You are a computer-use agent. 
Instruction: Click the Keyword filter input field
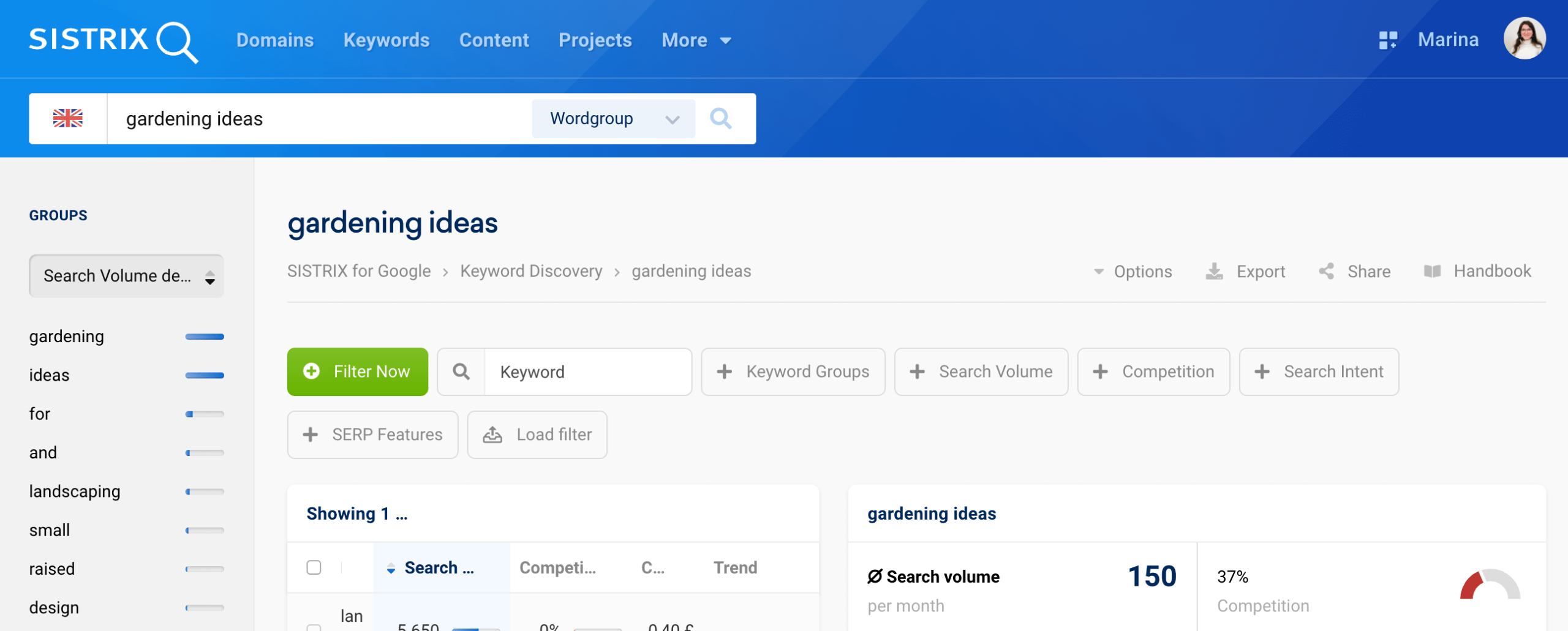587,372
